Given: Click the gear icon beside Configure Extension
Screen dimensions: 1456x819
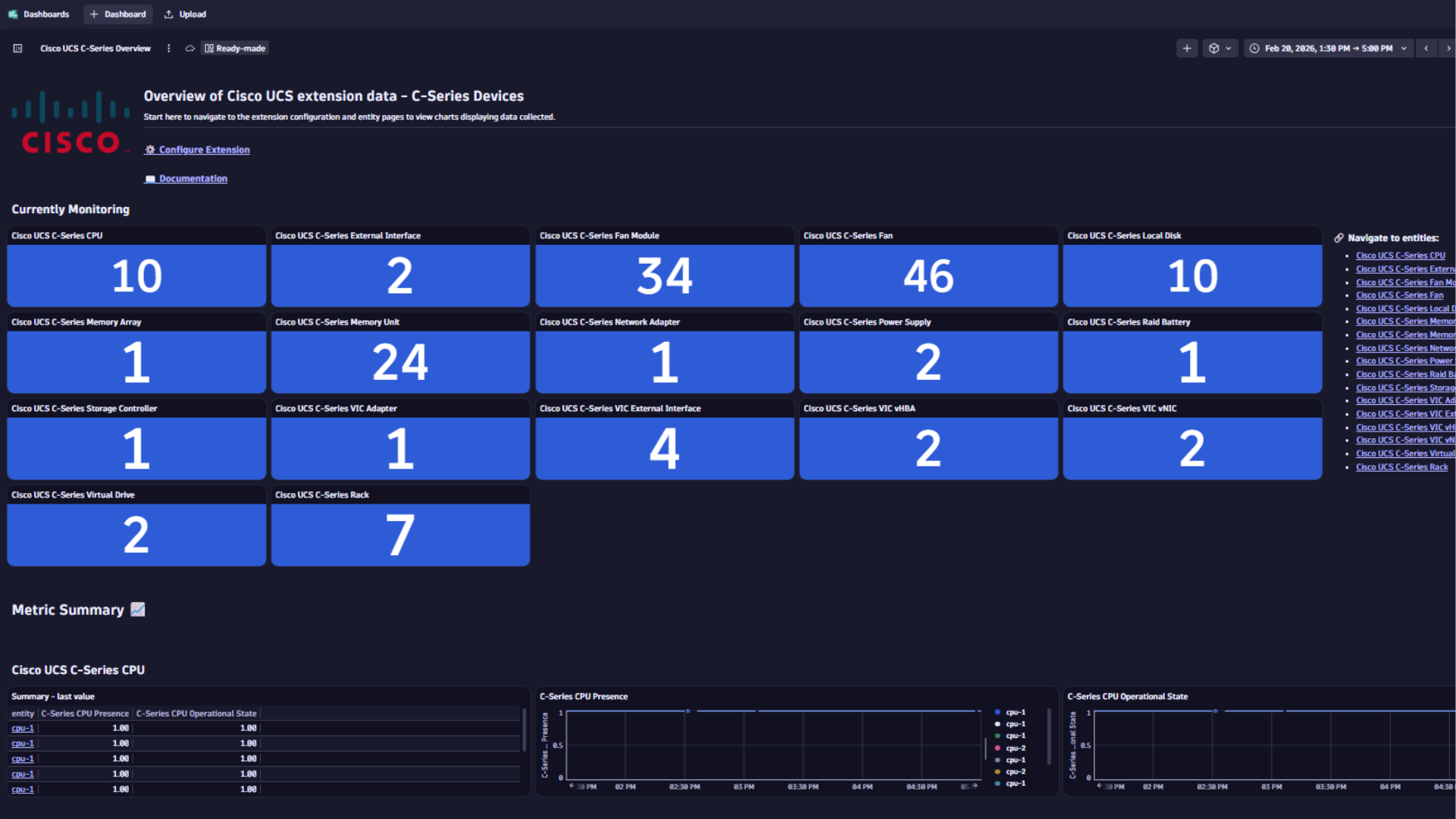Looking at the screenshot, I should [149, 149].
